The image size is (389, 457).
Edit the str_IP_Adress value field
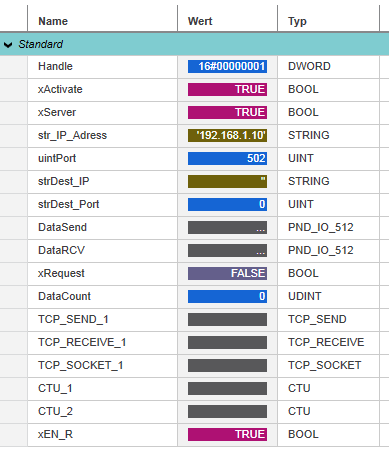click(x=227, y=135)
